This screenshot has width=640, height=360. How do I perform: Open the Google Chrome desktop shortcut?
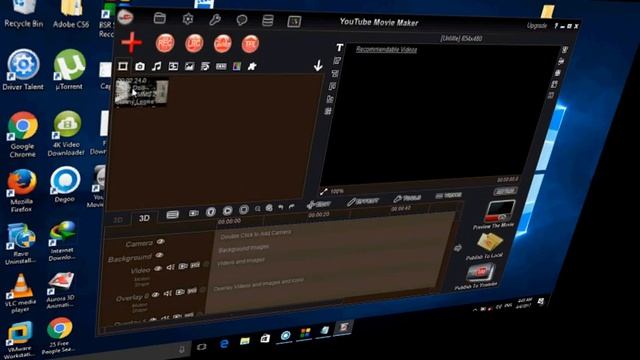[x=22, y=135]
